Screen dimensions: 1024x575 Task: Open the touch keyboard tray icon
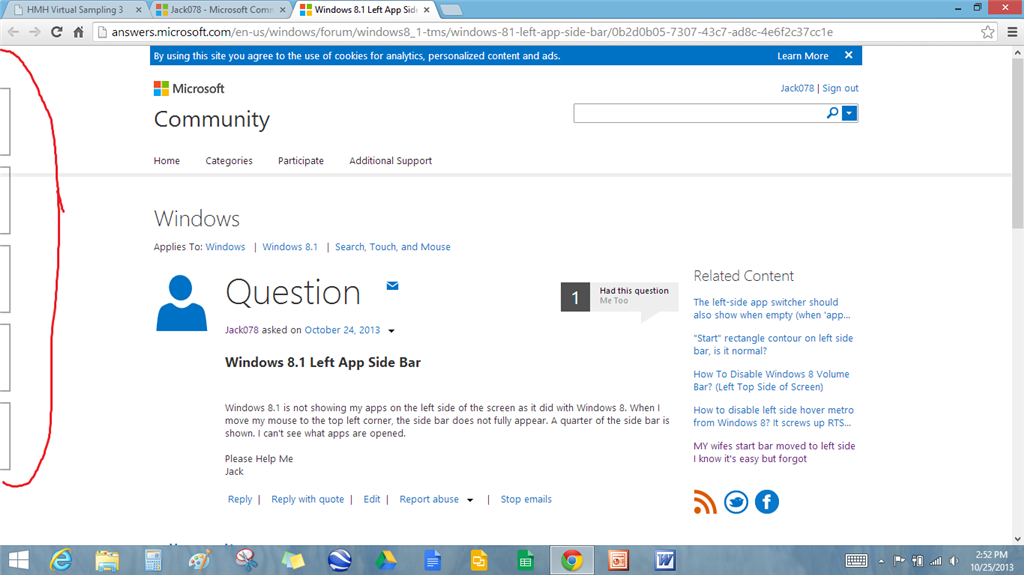point(856,561)
